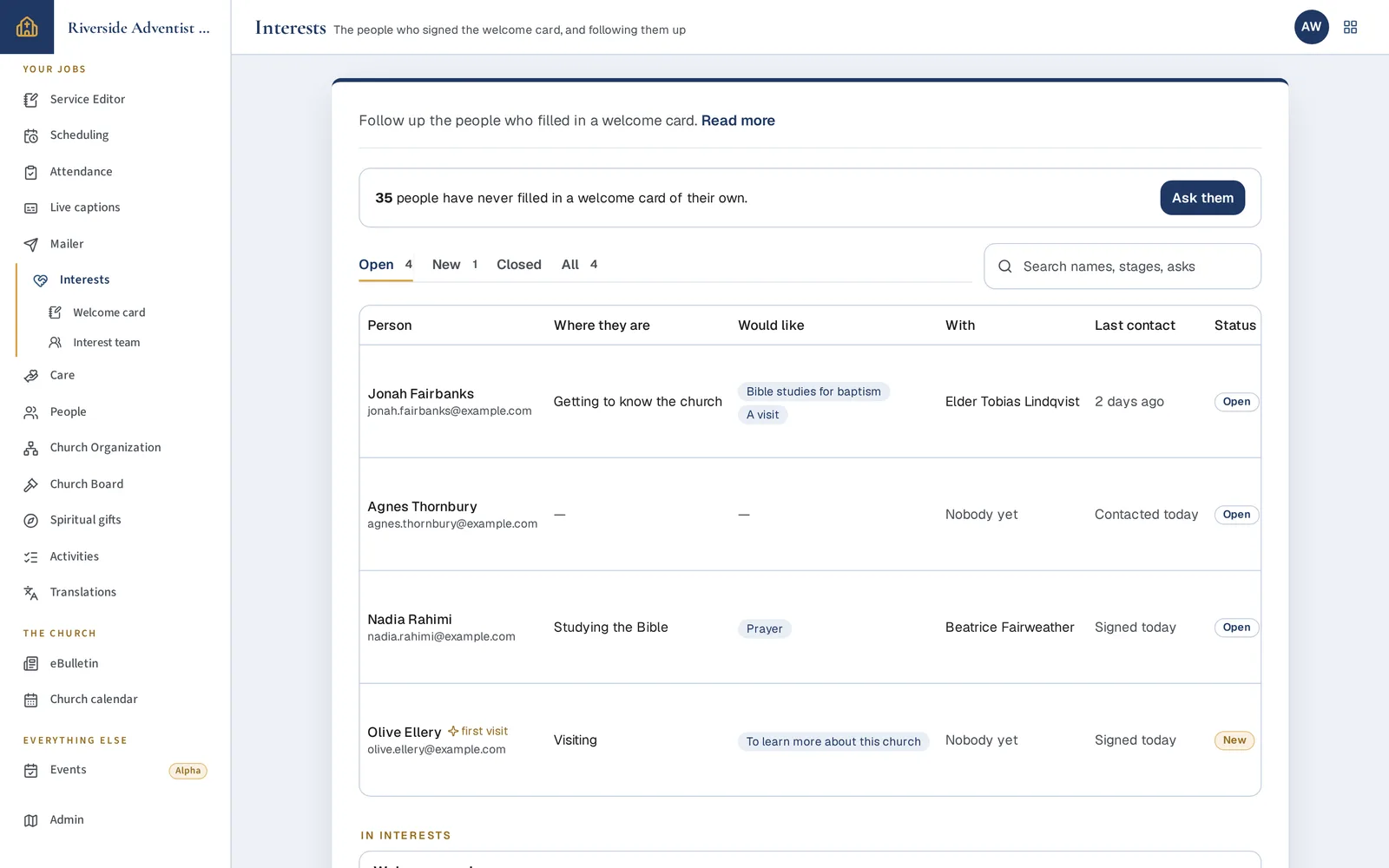Open Welcome card in sidebar
Image resolution: width=1389 pixels, height=868 pixels.
tap(109, 312)
